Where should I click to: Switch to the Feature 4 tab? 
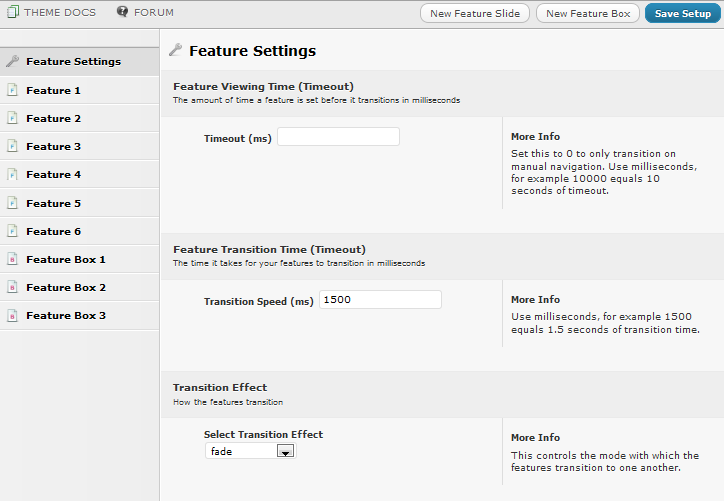pyautogui.click(x=79, y=174)
